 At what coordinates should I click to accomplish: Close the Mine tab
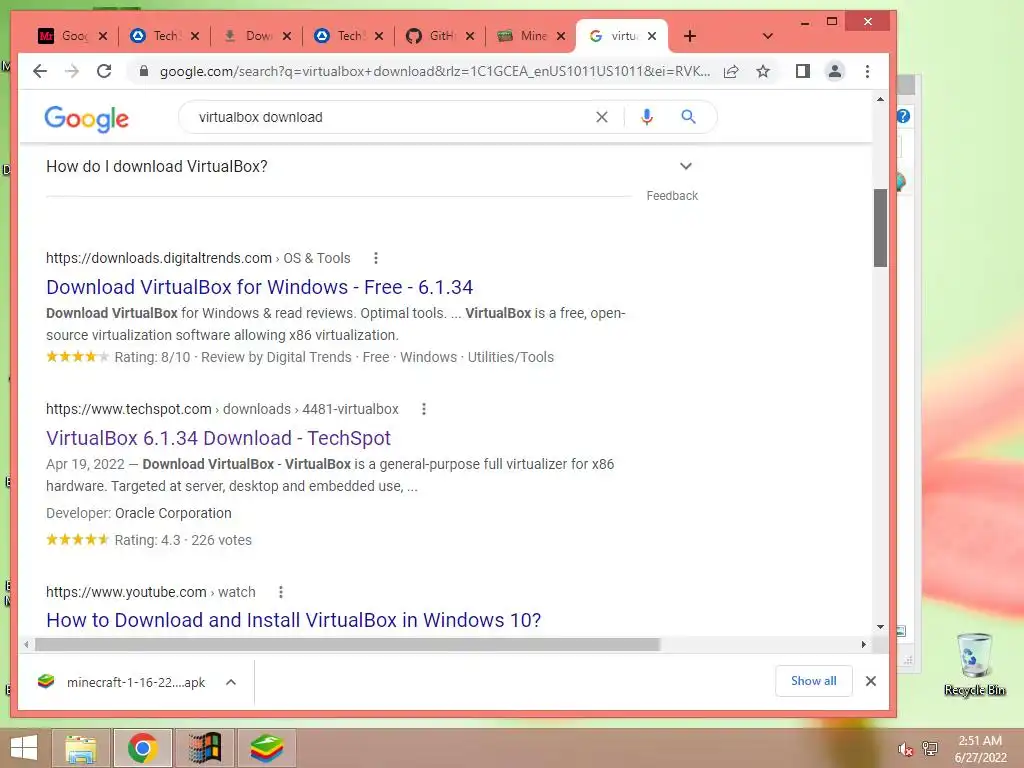[x=561, y=36]
